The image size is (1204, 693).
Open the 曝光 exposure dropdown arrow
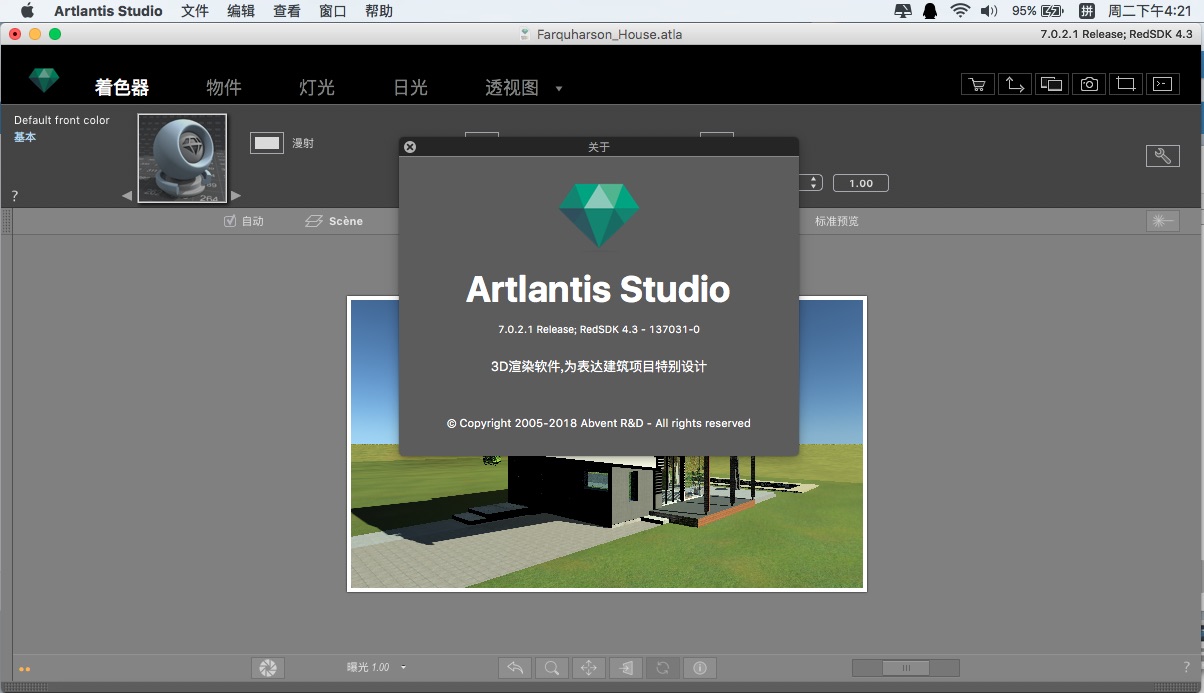pos(403,667)
